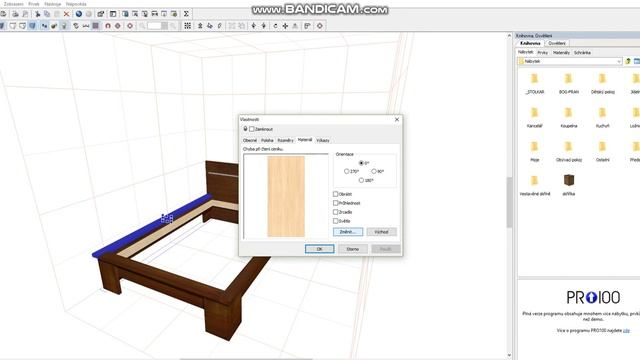Click the layout window icon before view icons
640x360 pixels.
[113, 14]
